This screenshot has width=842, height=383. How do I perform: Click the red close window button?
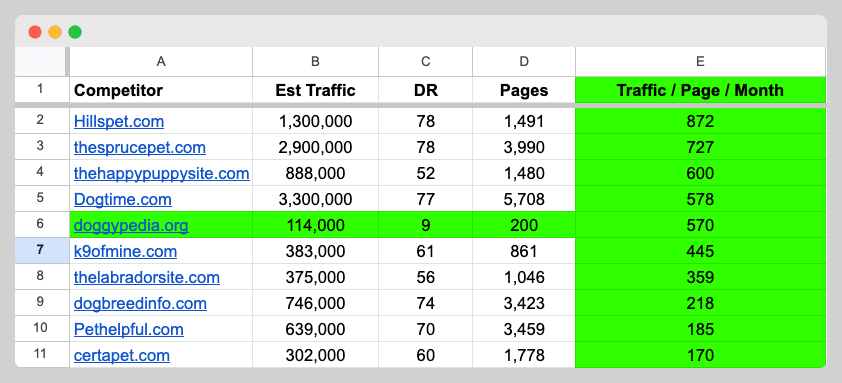(35, 32)
